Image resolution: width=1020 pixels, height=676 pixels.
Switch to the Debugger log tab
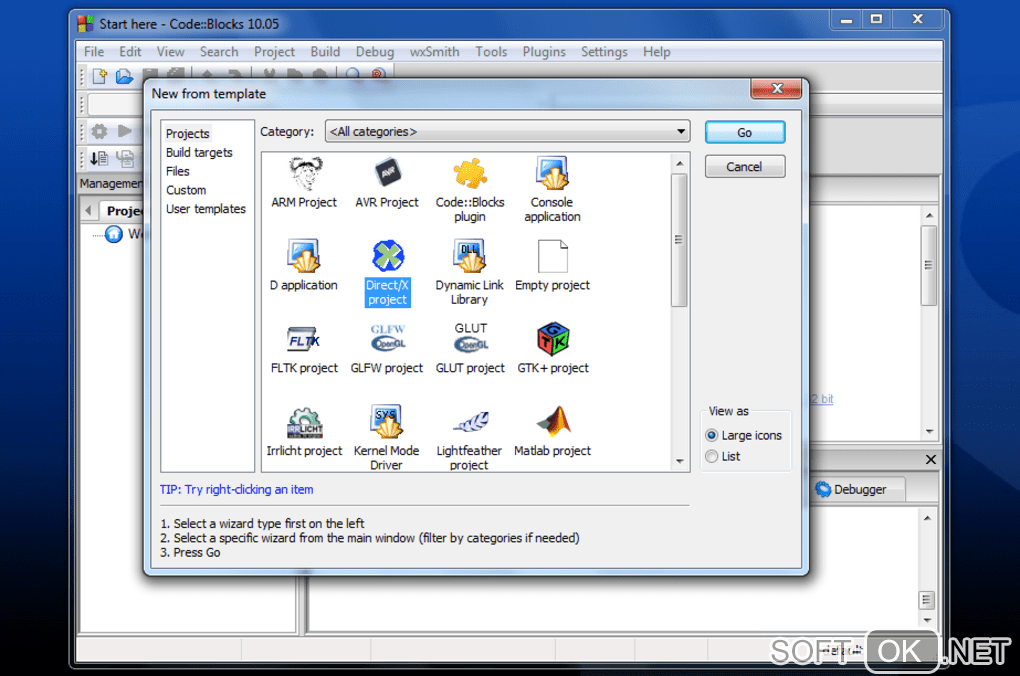tap(859, 489)
